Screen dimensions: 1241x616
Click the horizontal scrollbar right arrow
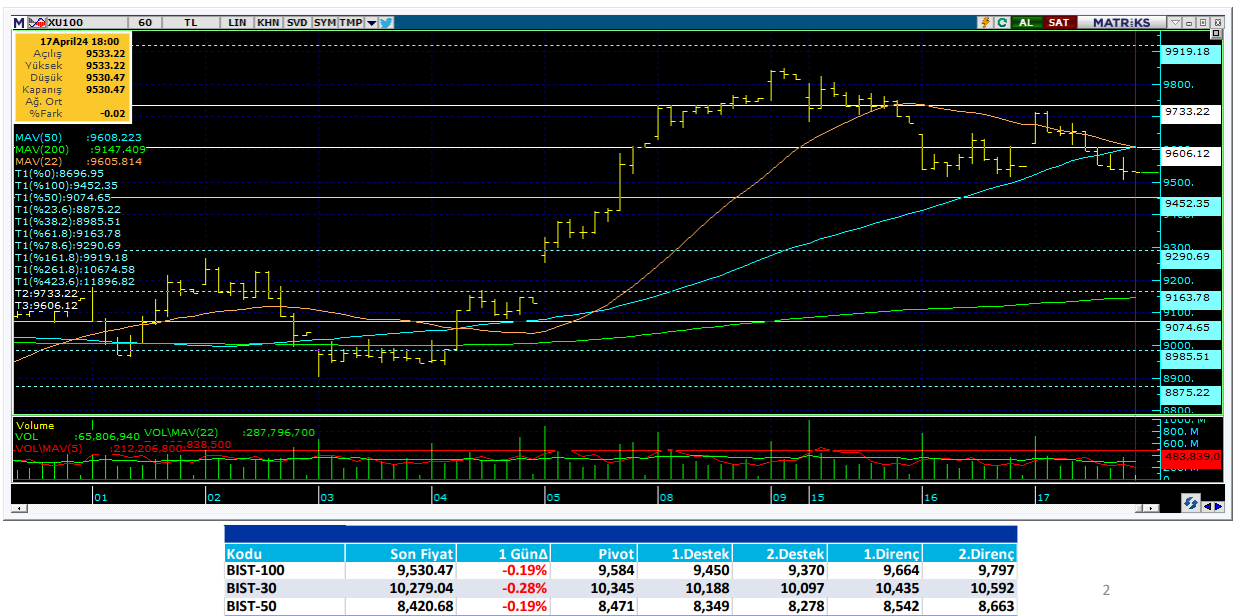tap(1216, 506)
